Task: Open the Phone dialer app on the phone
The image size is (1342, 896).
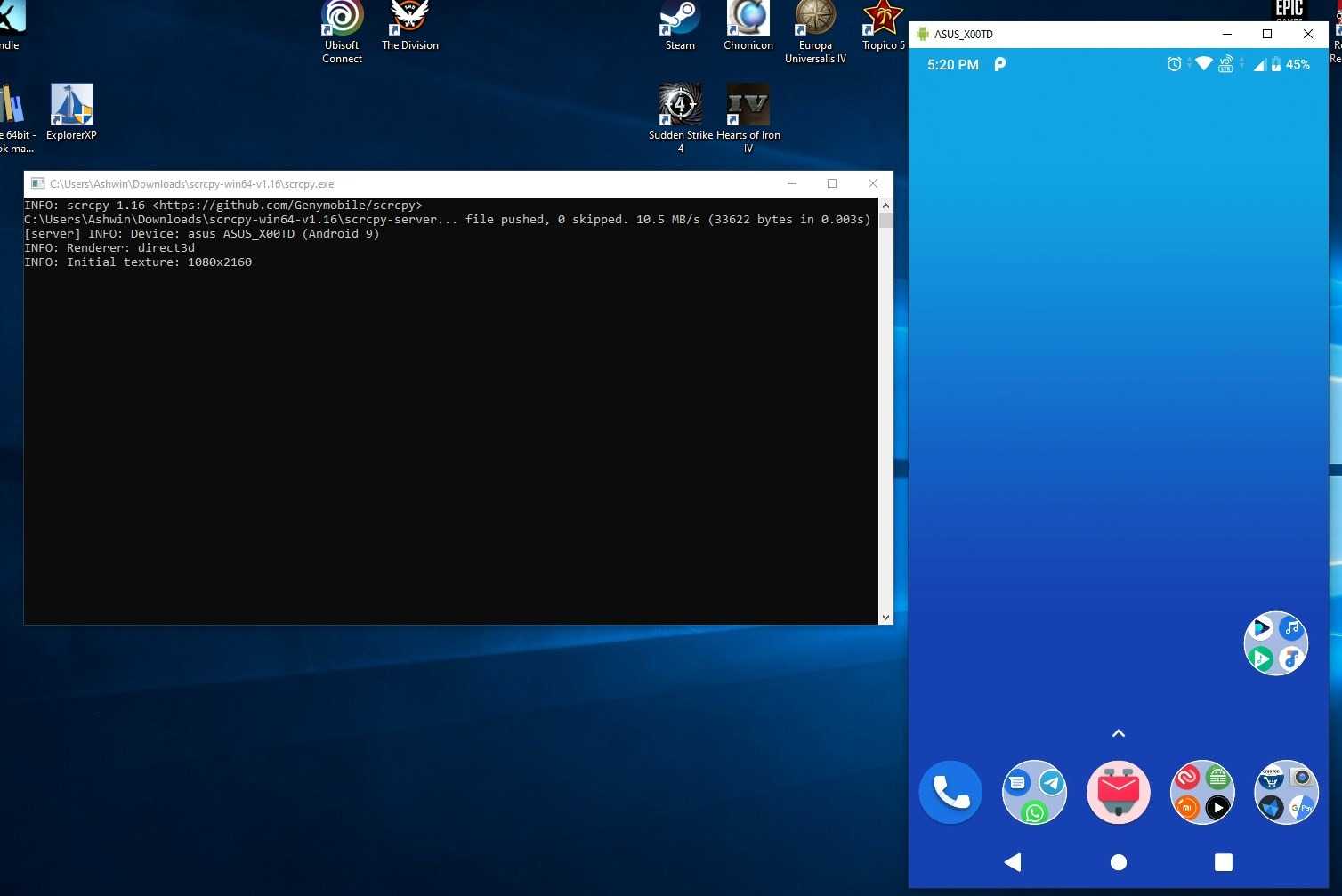Action: (950, 792)
